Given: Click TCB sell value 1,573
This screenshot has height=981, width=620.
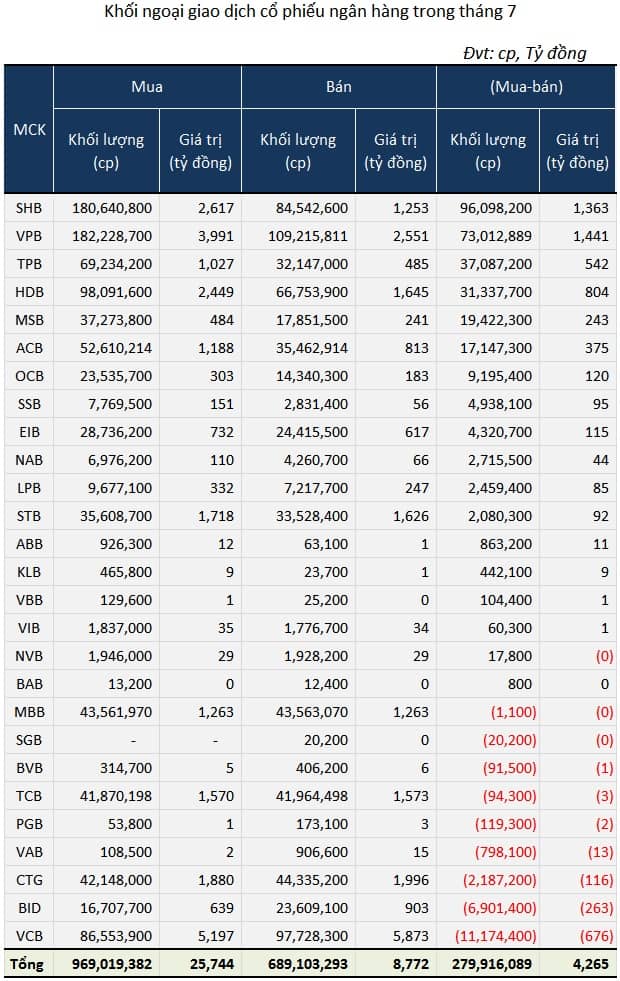Looking at the screenshot, I should click(x=411, y=796).
